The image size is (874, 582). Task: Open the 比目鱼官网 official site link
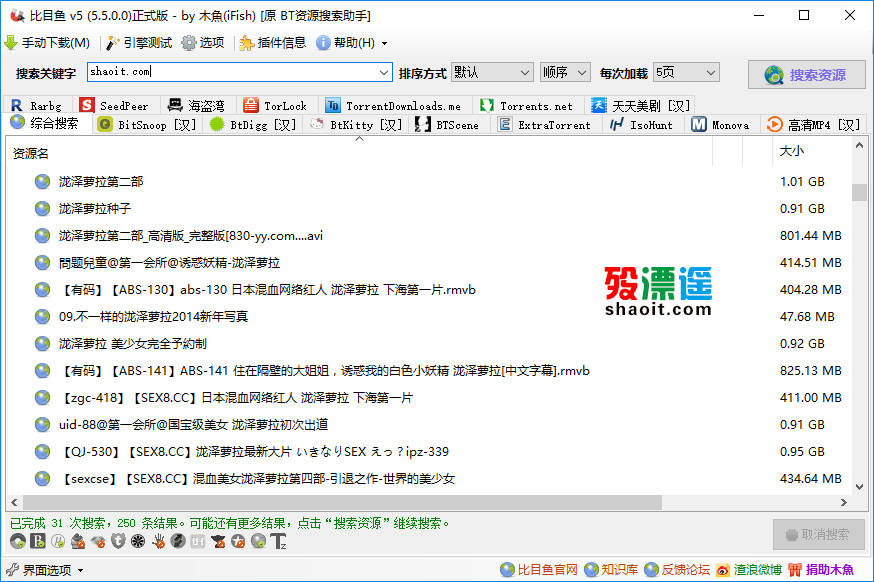coord(538,569)
